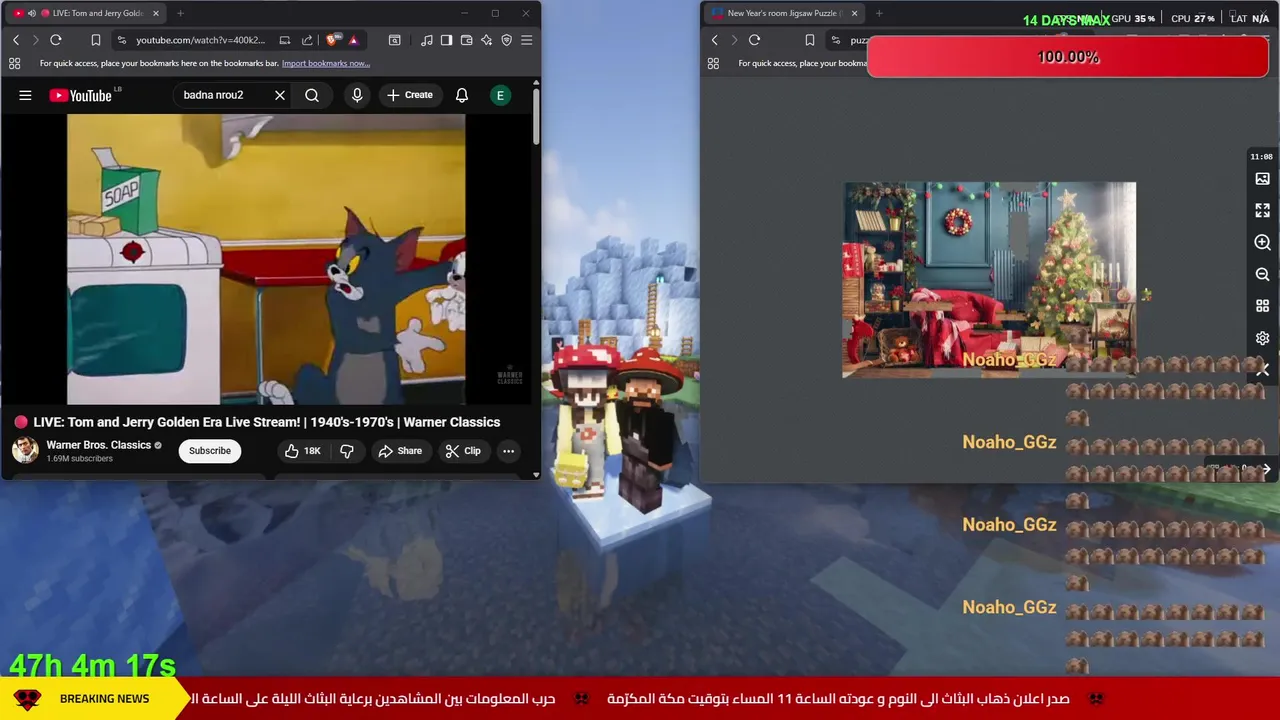Open Brave Shields lion icon

point(333,40)
